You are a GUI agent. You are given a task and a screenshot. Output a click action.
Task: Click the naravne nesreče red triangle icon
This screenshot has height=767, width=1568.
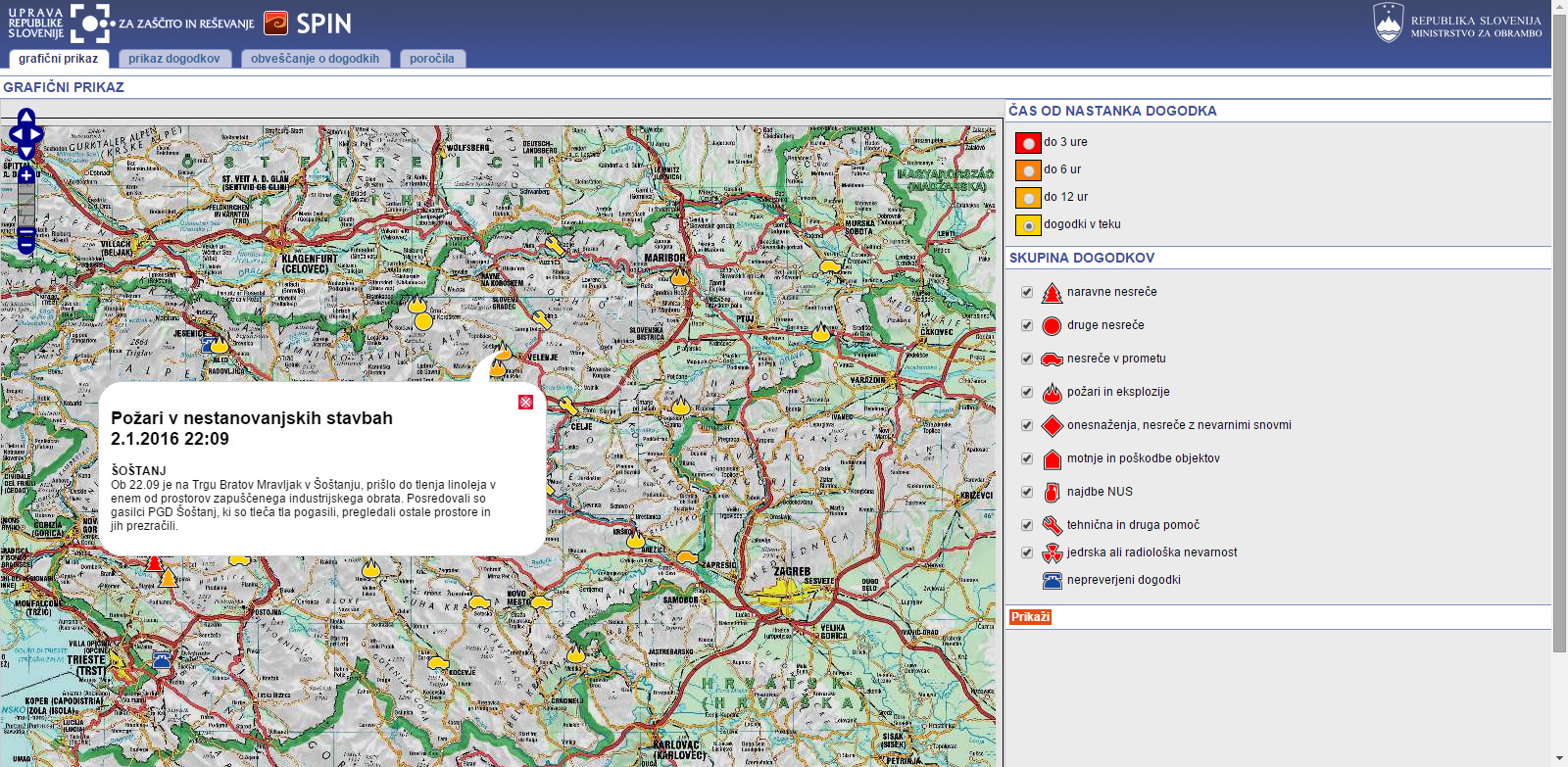(x=1052, y=293)
